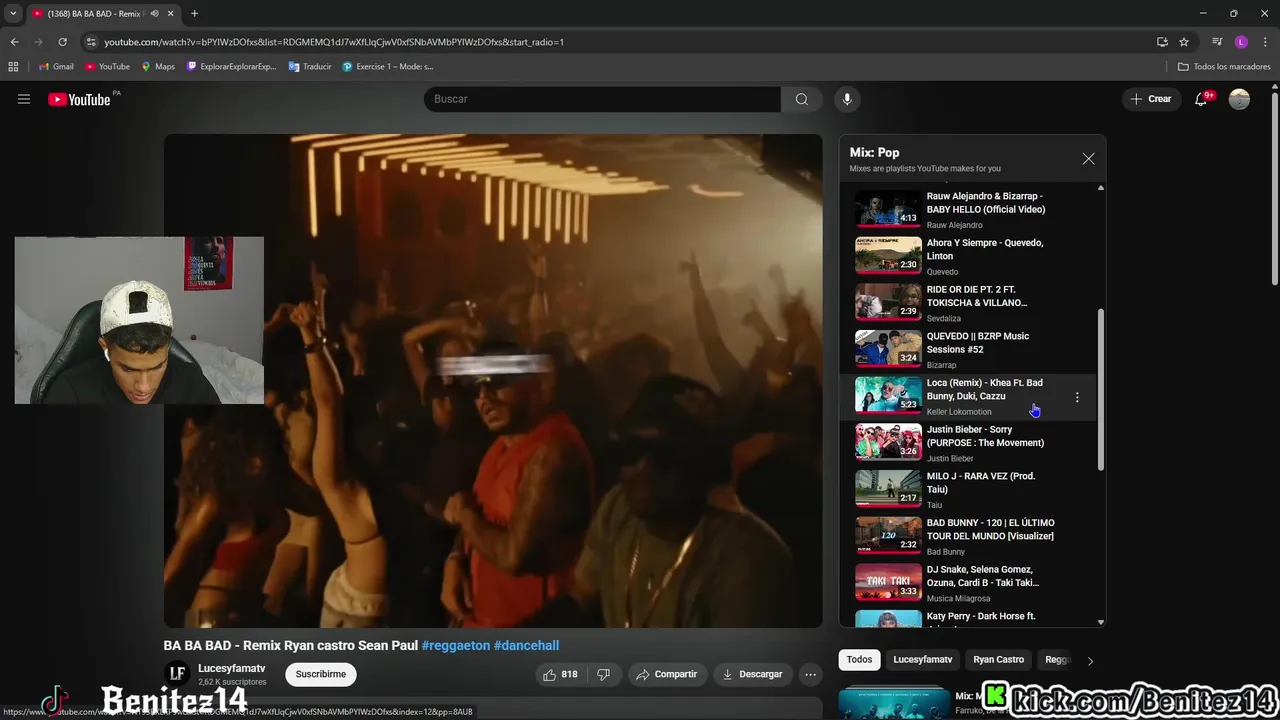Viewport: 1280px width, 720px height.
Task: Open Traducir bookmark
Action: click(309, 67)
